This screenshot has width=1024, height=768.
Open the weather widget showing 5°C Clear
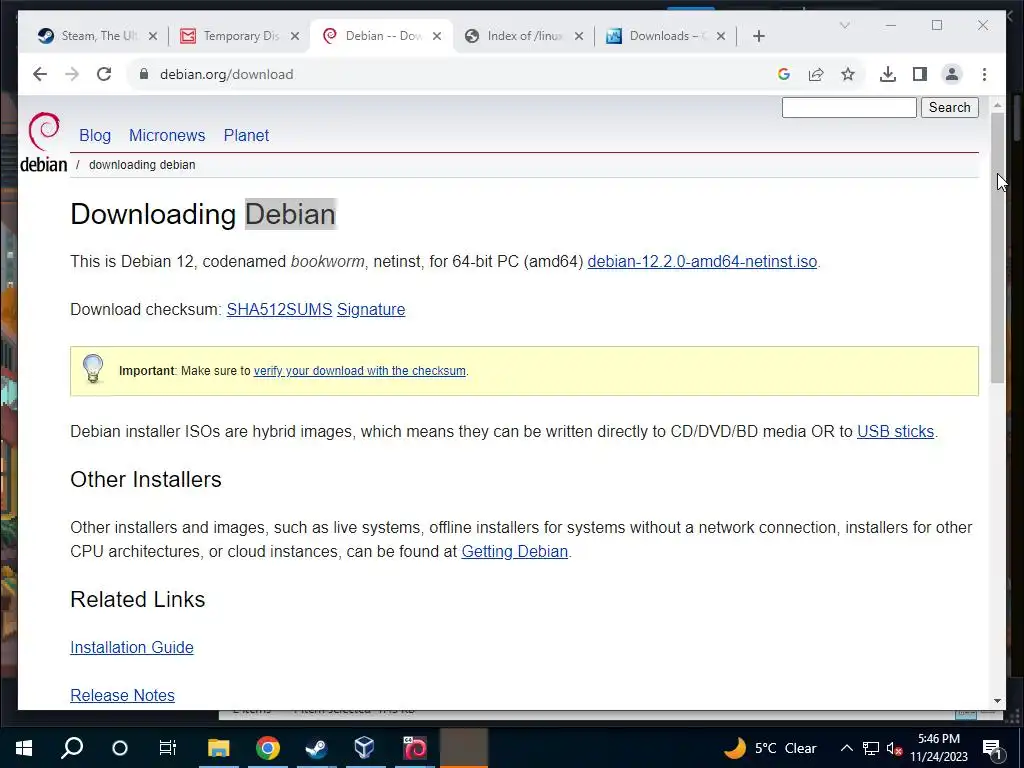771,748
